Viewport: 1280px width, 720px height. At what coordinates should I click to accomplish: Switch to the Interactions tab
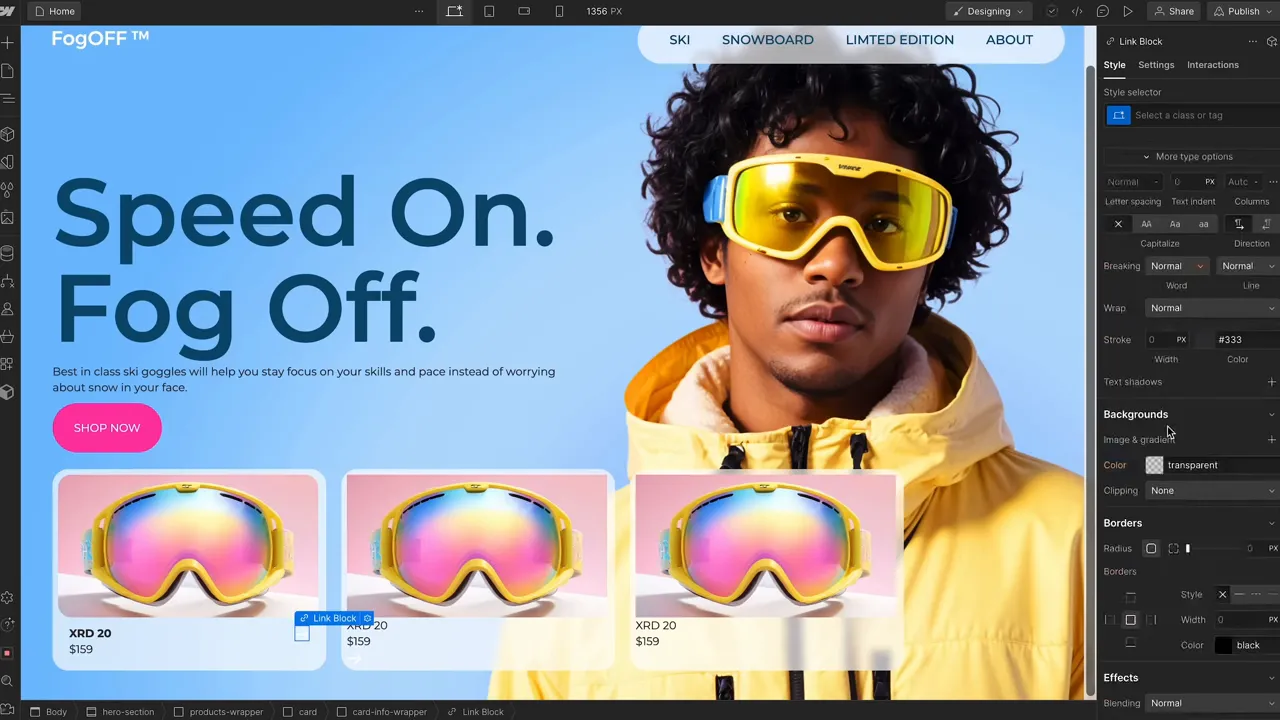[1213, 65]
